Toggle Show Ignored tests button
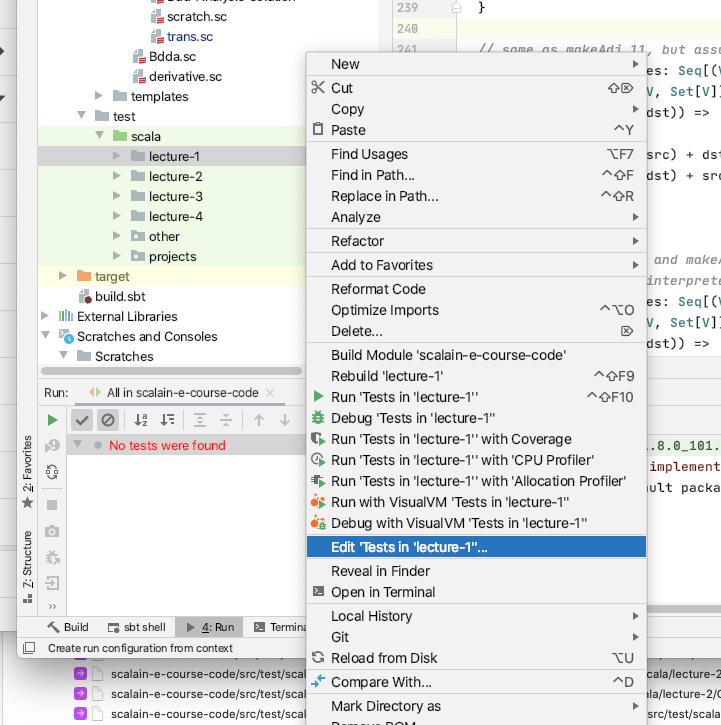This screenshot has height=725, width=721. coord(108,420)
